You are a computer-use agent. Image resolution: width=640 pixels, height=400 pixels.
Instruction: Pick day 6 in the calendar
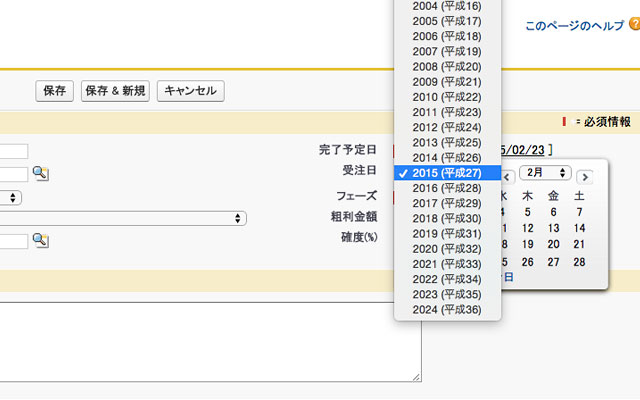[553, 212]
